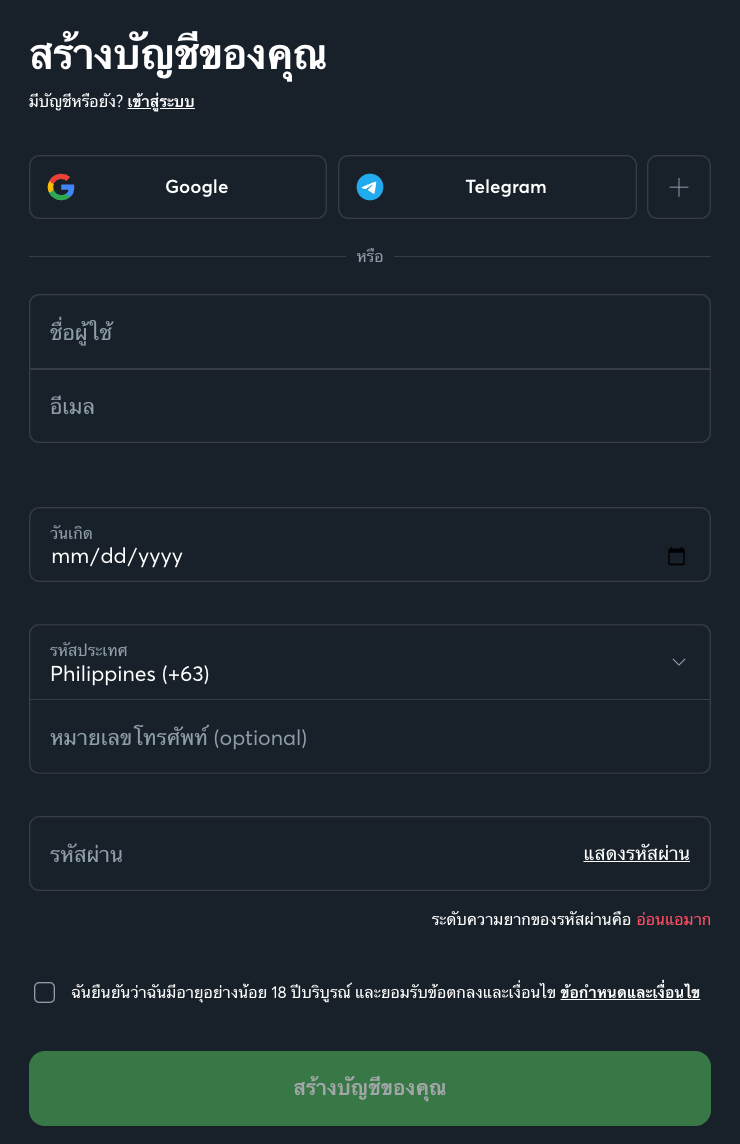Toggle แสดงรหัสผ่าน to show password

pyautogui.click(x=636, y=854)
